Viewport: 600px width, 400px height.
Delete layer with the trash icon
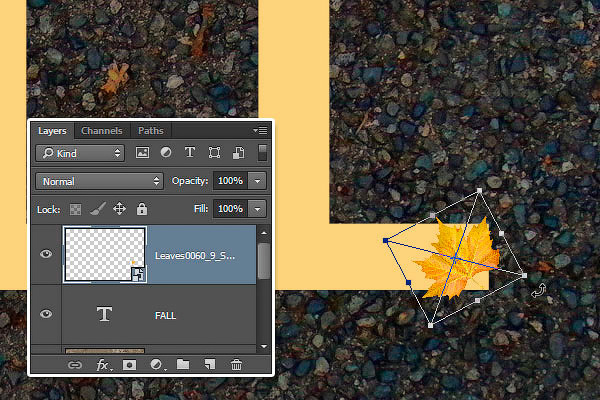[x=236, y=364]
